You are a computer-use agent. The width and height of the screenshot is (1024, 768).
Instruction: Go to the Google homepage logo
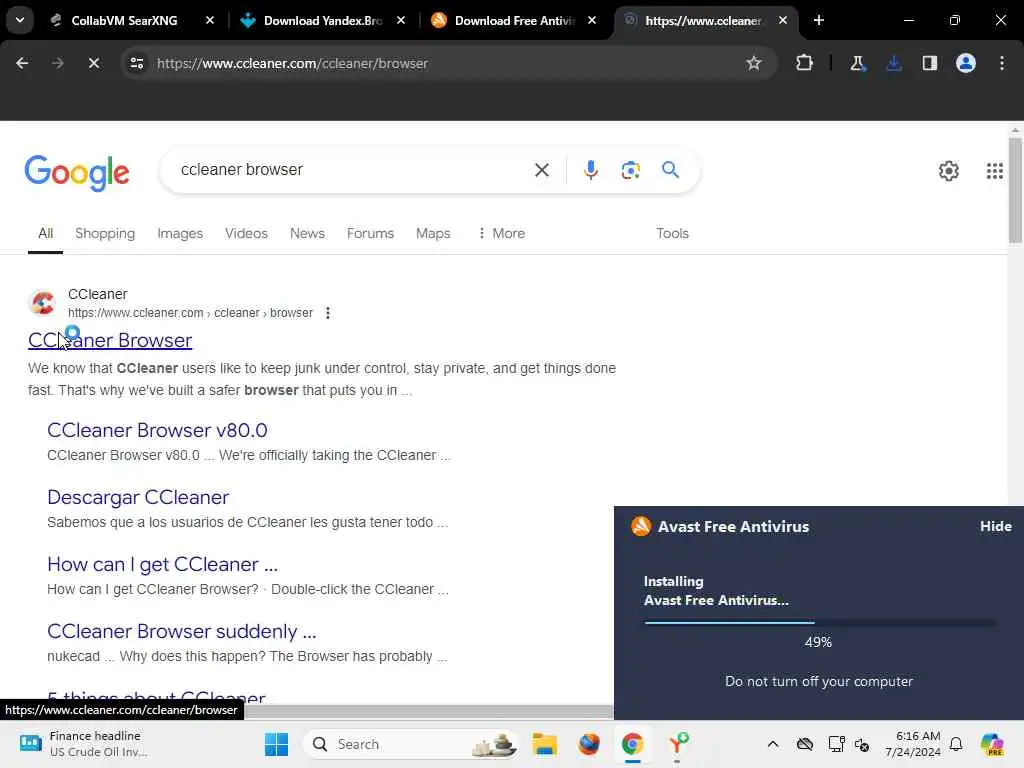click(77, 172)
